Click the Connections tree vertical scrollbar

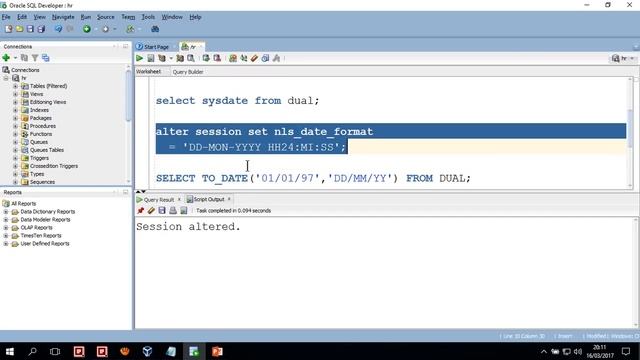(129, 96)
